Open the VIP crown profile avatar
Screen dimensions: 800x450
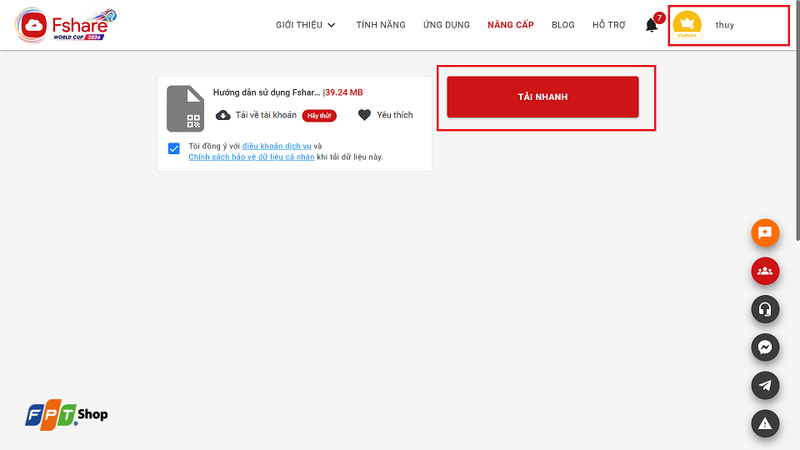click(x=687, y=25)
